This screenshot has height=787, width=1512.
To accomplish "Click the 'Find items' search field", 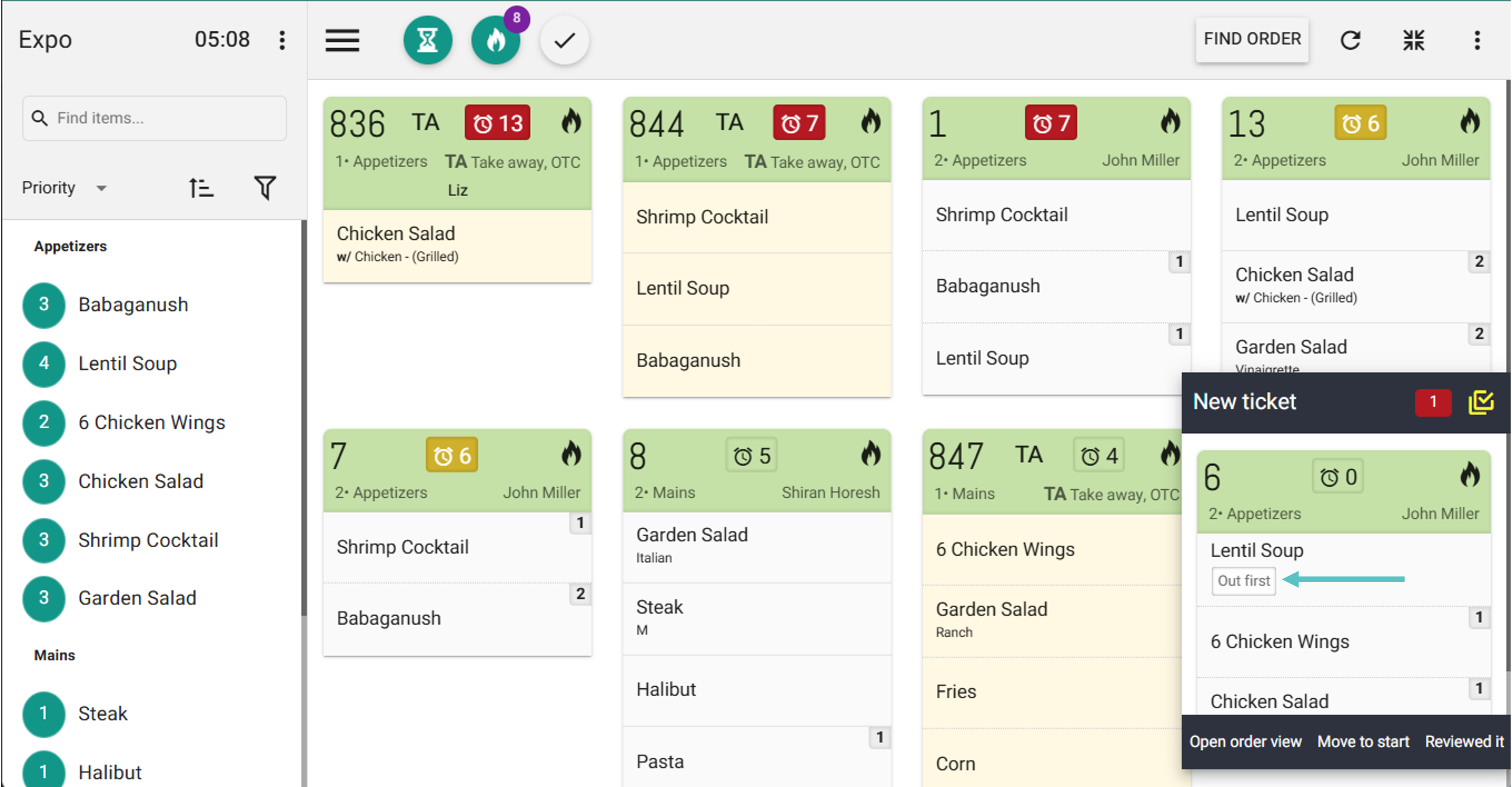I will pos(154,118).
